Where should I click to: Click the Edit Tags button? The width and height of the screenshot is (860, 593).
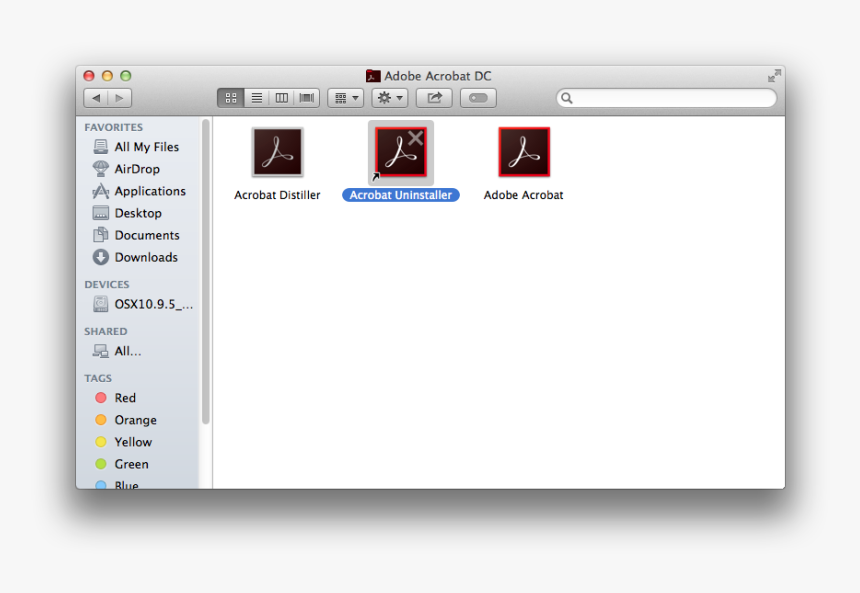(478, 98)
